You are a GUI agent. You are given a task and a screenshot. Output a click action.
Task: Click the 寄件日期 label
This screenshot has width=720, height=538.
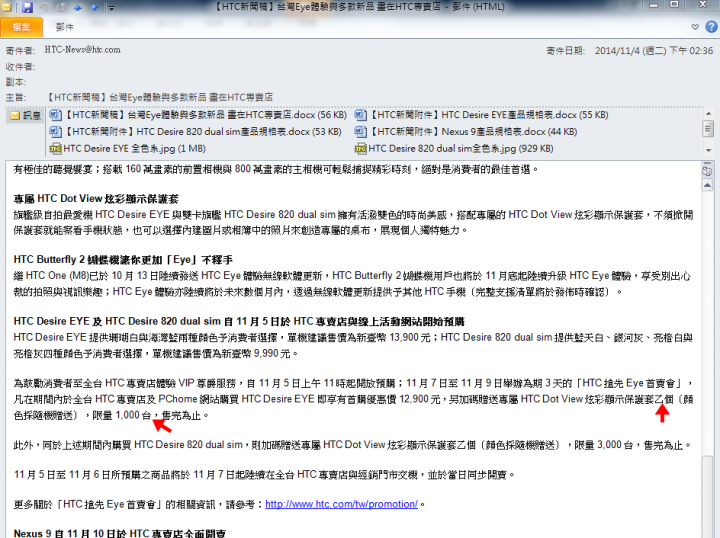pos(565,50)
